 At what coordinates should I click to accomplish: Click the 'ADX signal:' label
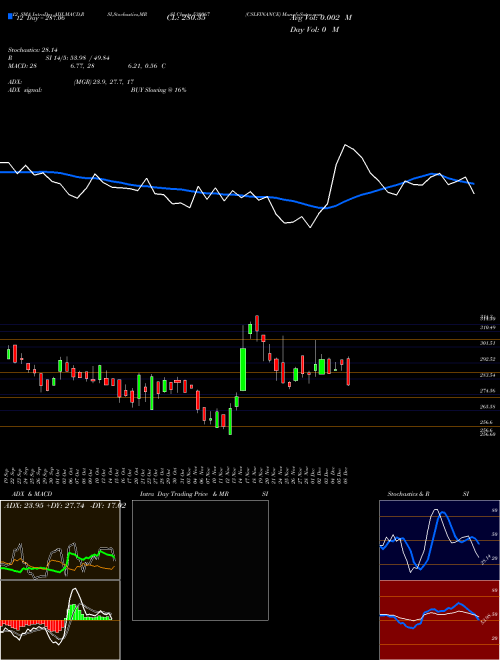coord(25,90)
